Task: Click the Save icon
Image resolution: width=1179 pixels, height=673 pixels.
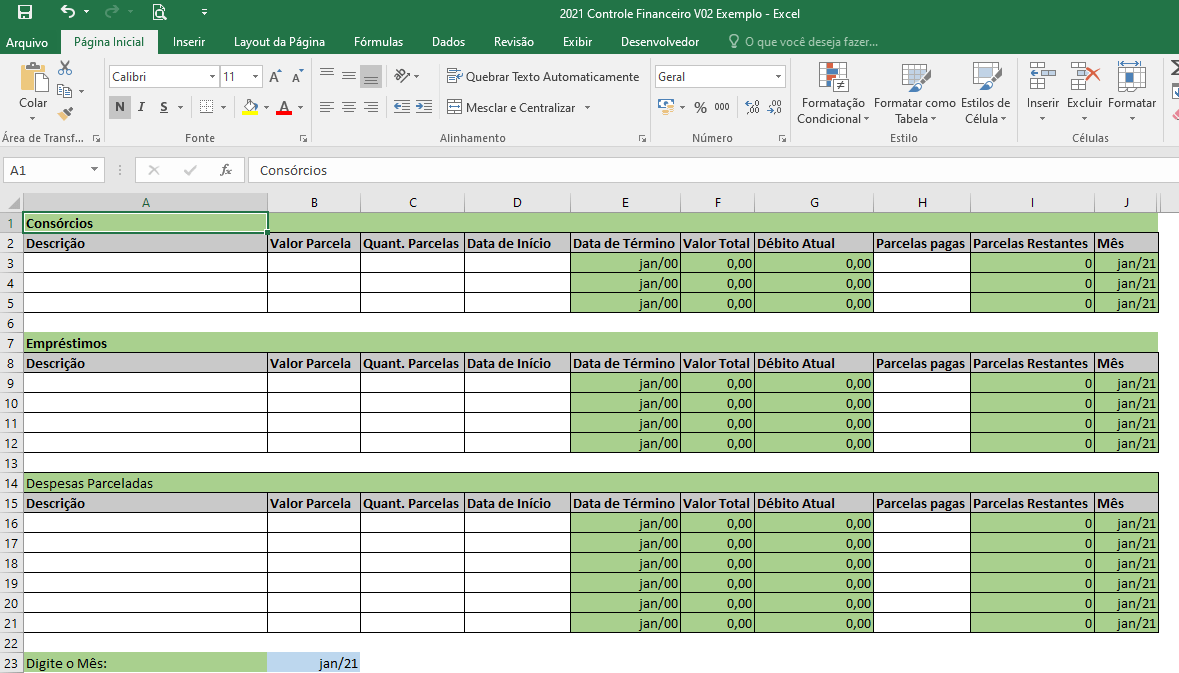Action: pos(24,14)
